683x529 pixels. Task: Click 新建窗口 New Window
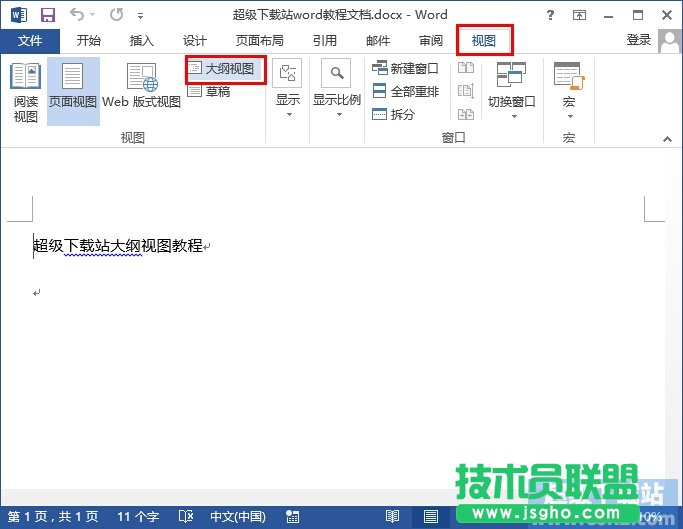click(405, 68)
